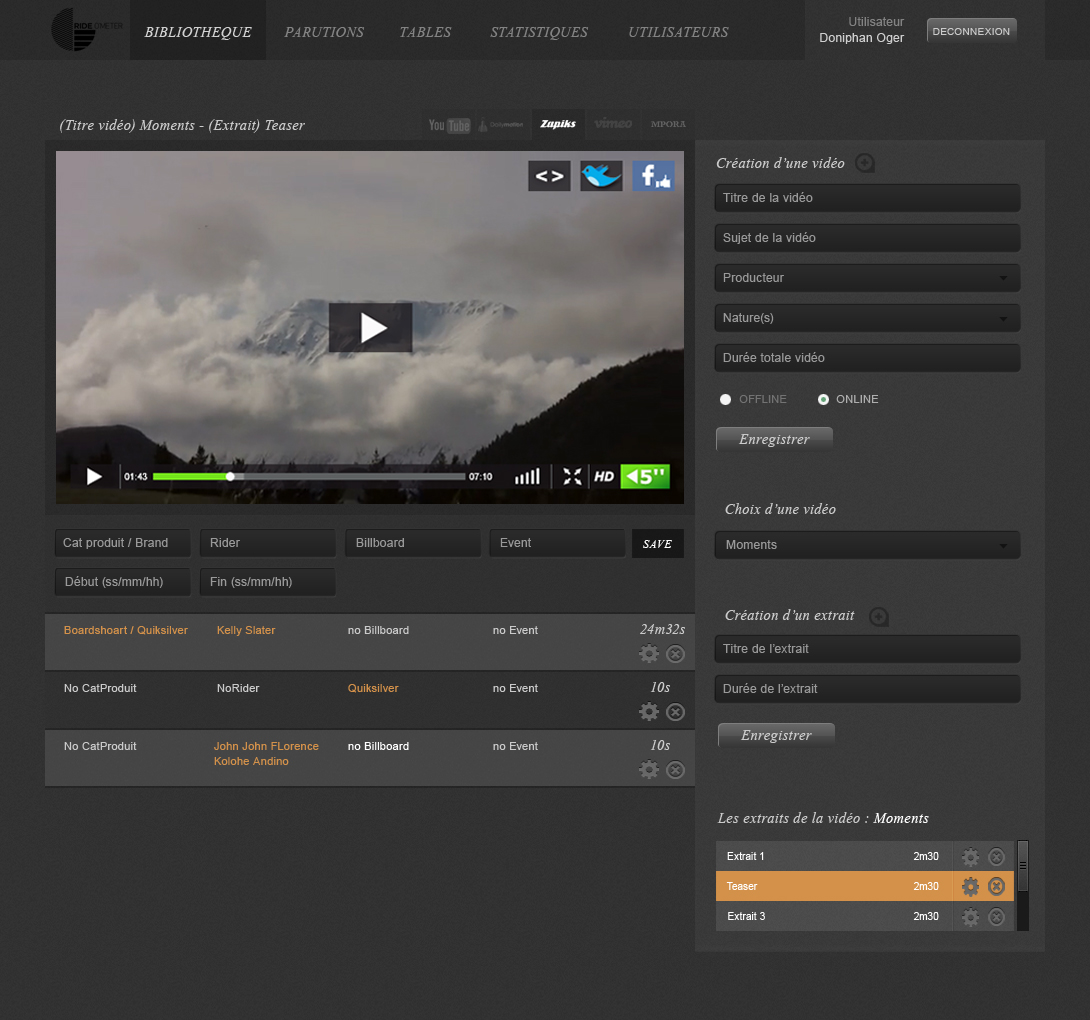Select the OFFLINE radio button
Image resolution: width=1090 pixels, height=1020 pixels.
(x=726, y=399)
